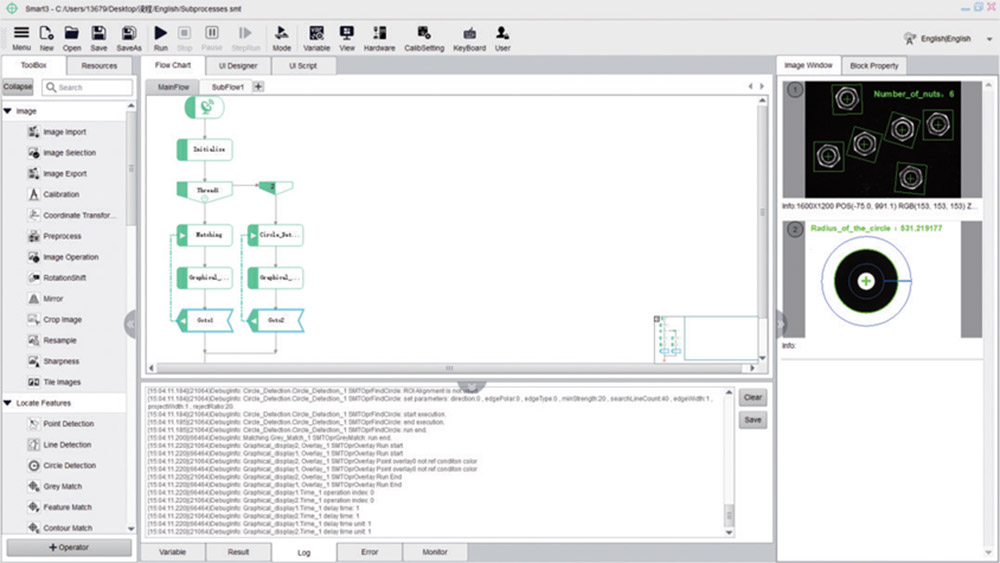Image resolution: width=1000 pixels, height=563 pixels.
Task: Run the flow with Run button
Action: coord(161,38)
